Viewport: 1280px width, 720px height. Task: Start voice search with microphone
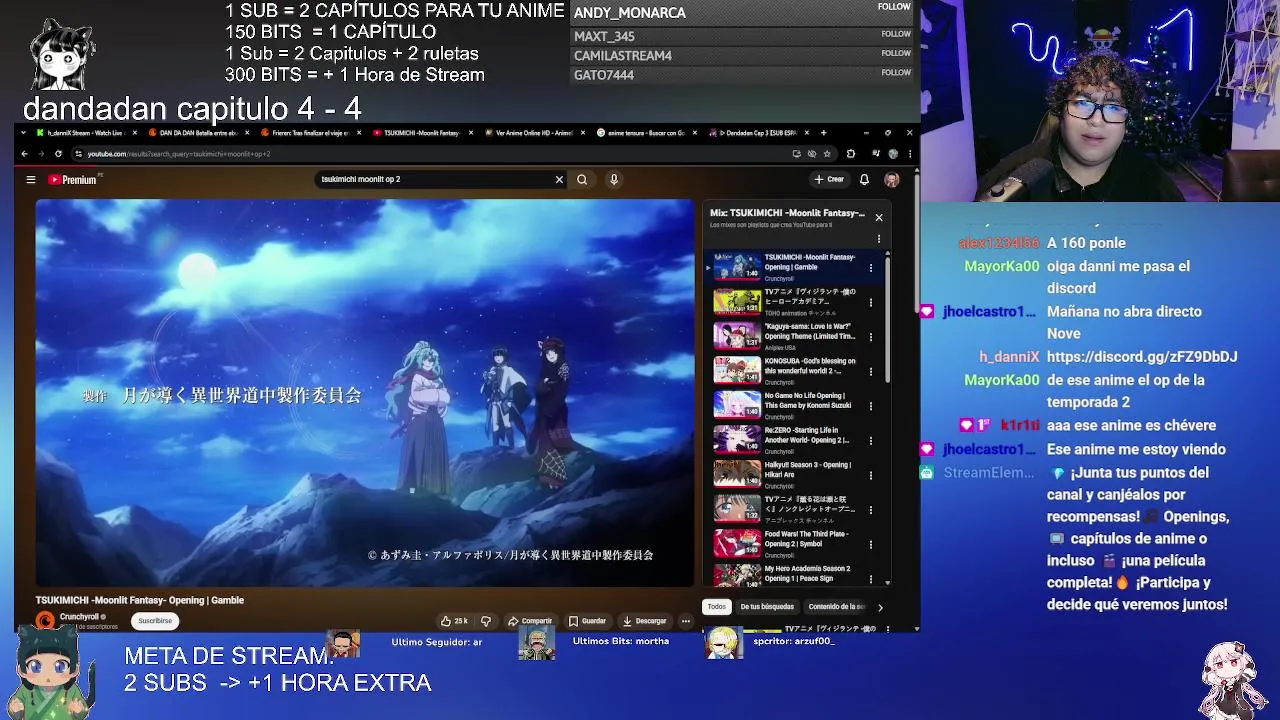point(614,180)
